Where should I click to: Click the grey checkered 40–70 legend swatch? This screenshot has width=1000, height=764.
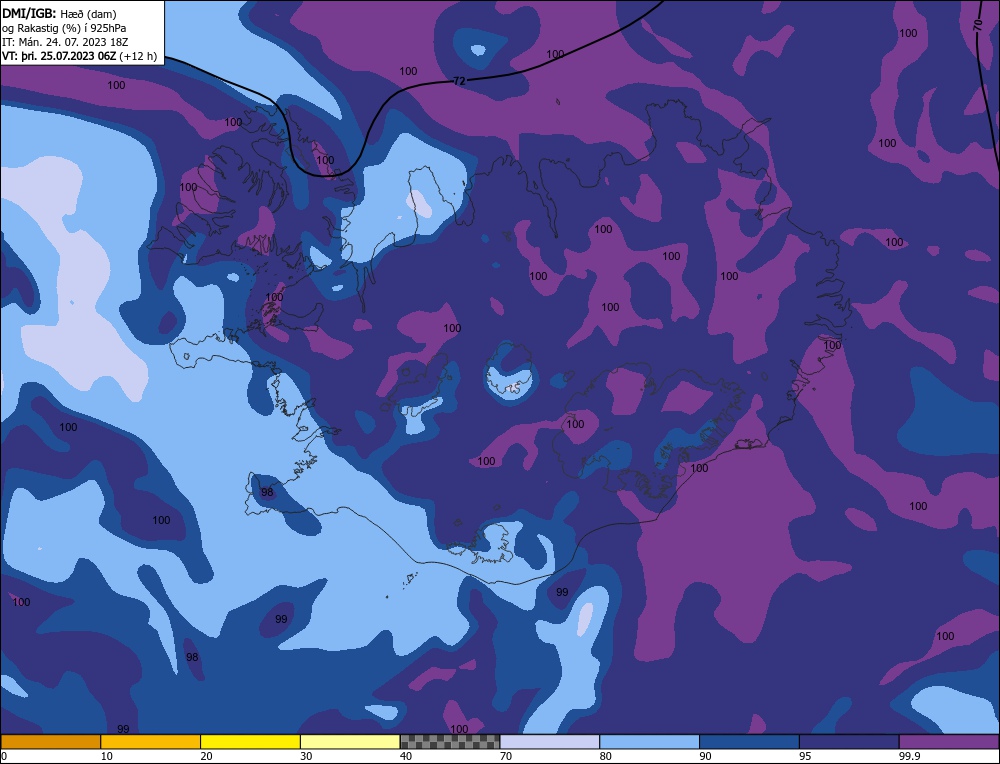click(x=450, y=742)
